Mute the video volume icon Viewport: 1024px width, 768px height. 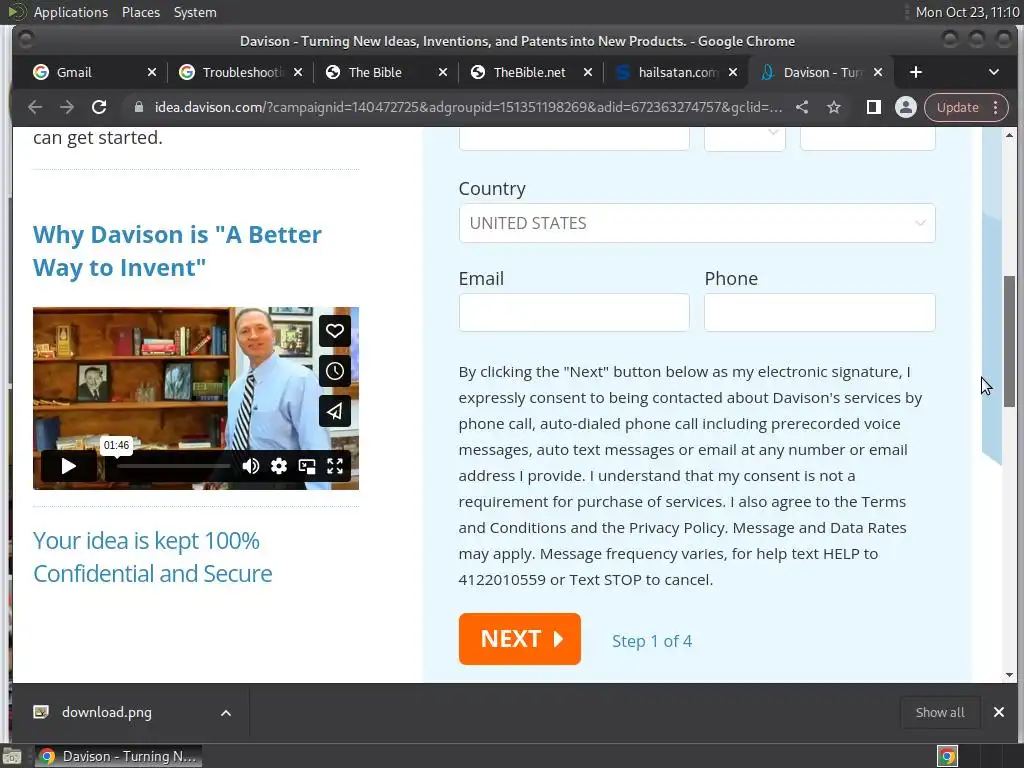(x=251, y=466)
